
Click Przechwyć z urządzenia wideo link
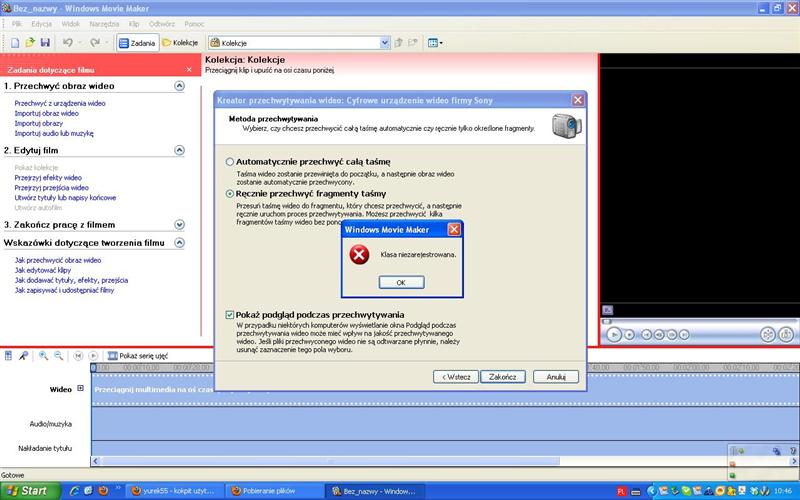pos(60,103)
